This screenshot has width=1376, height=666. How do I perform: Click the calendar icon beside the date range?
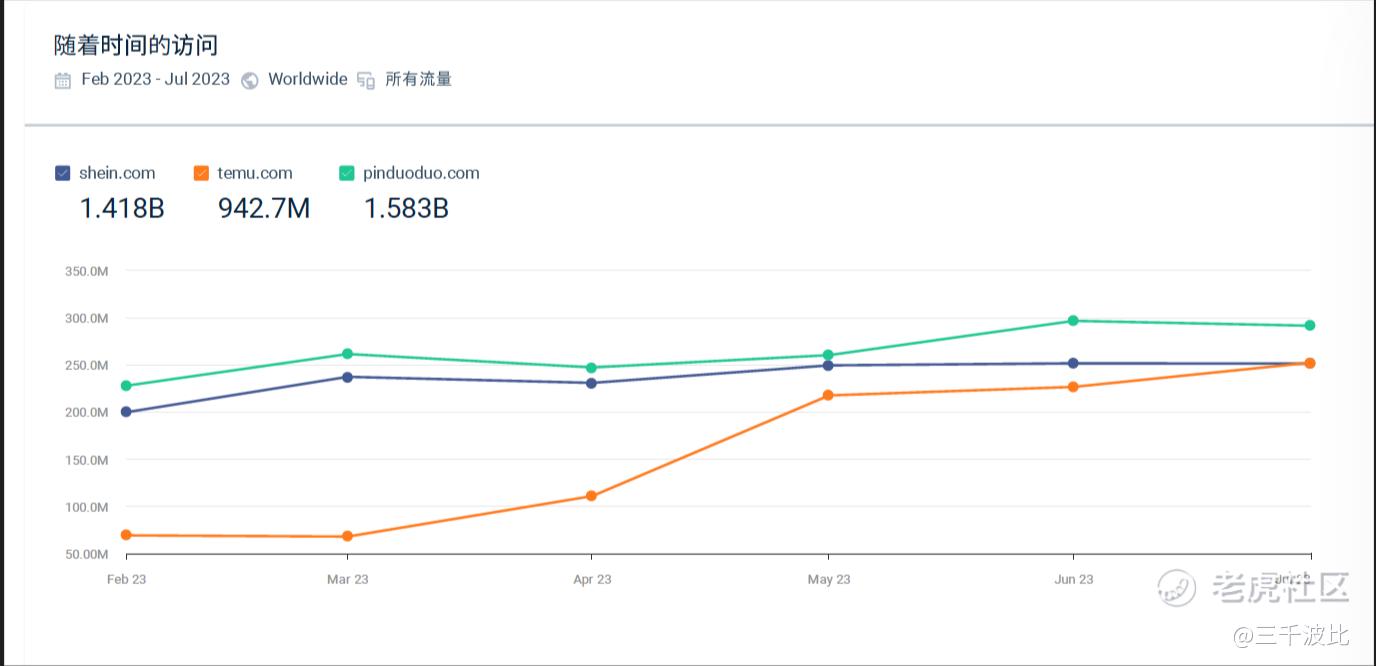pyautogui.click(x=63, y=80)
